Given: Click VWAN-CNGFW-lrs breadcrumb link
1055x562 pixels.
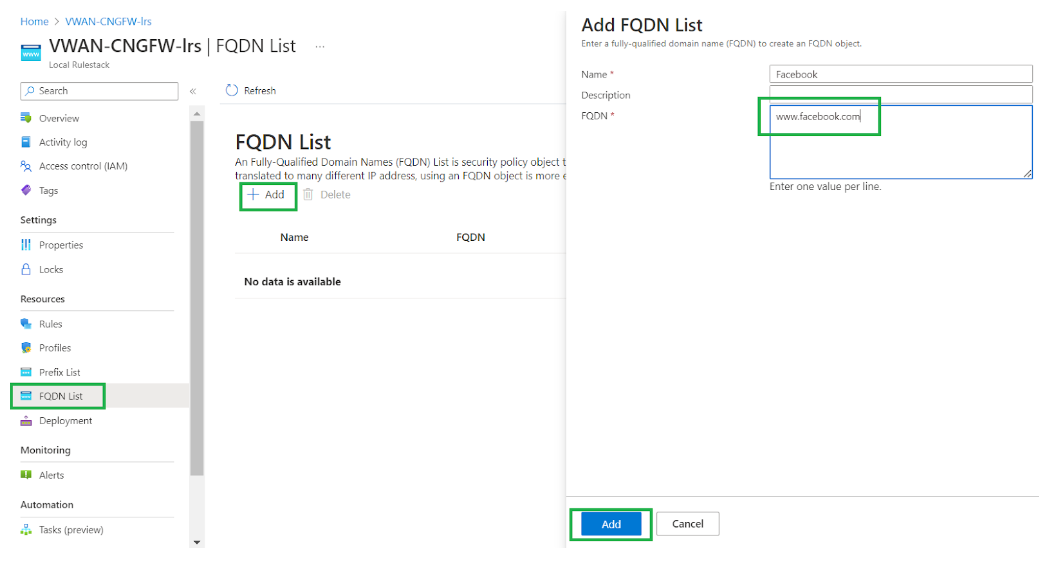Looking at the screenshot, I should click(x=108, y=22).
